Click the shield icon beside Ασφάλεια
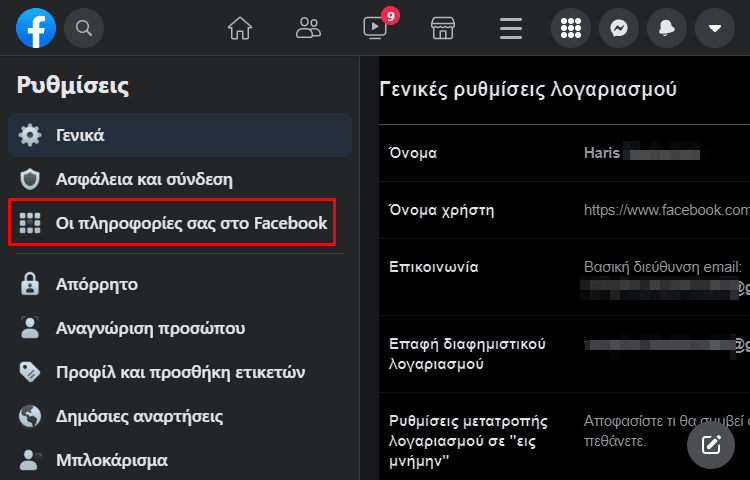This screenshot has height=480, width=750. pyautogui.click(x=30, y=179)
